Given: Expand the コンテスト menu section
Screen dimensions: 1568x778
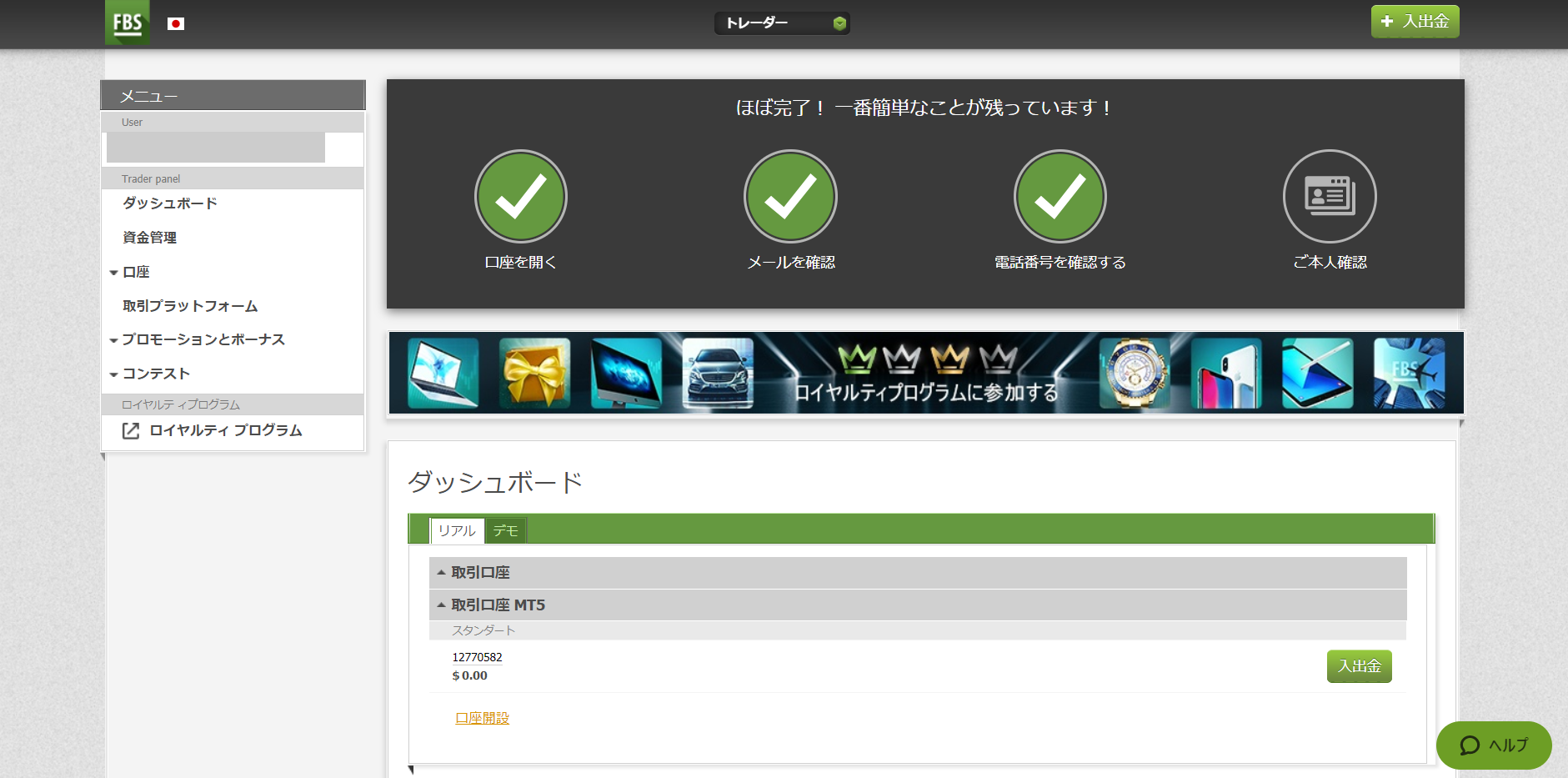Looking at the screenshot, I should pyautogui.click(x=156, y=374).
